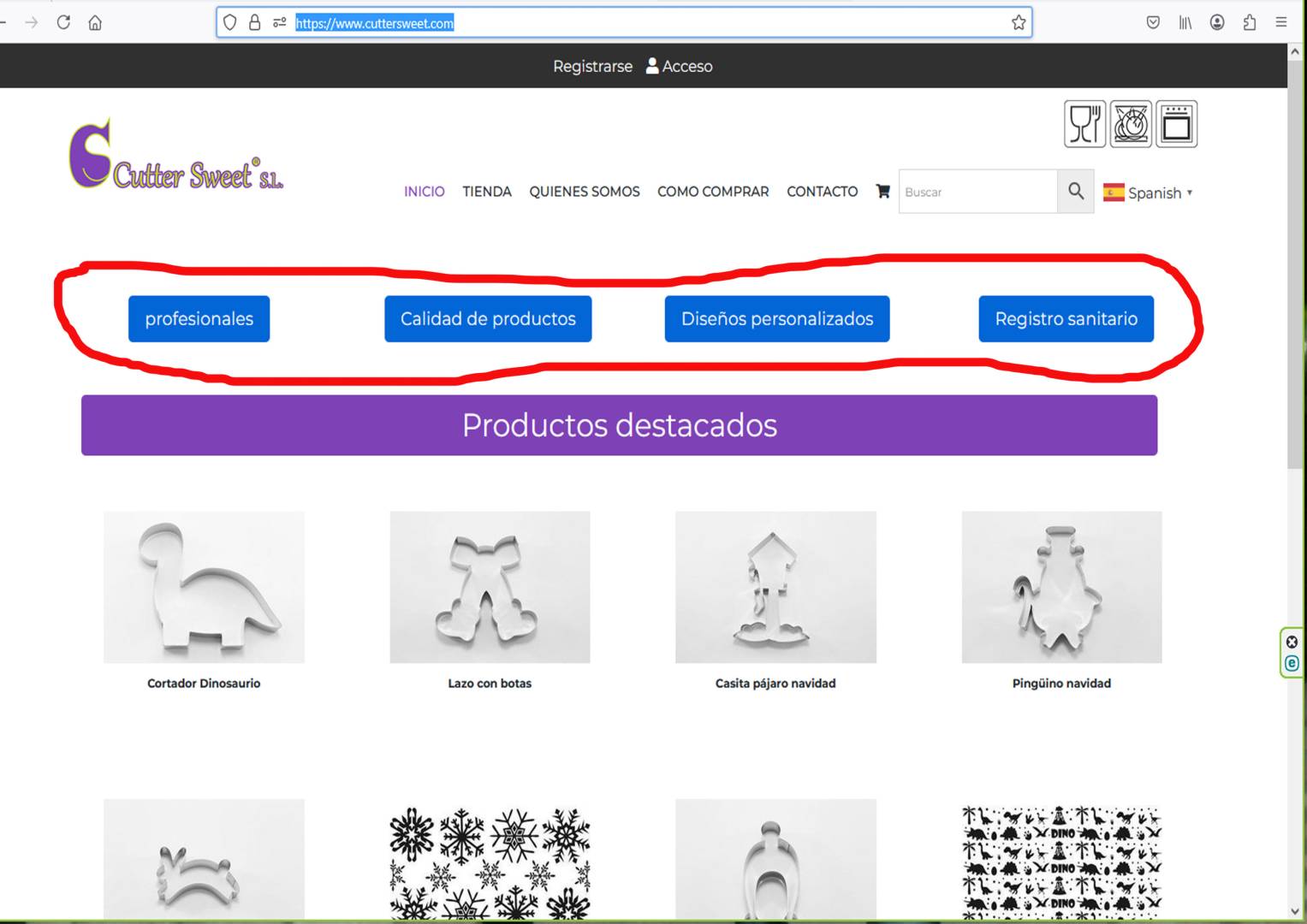Click the user icon beside Acceso
The height and width of the screenshot is (924, 1307).
(652, 66)
